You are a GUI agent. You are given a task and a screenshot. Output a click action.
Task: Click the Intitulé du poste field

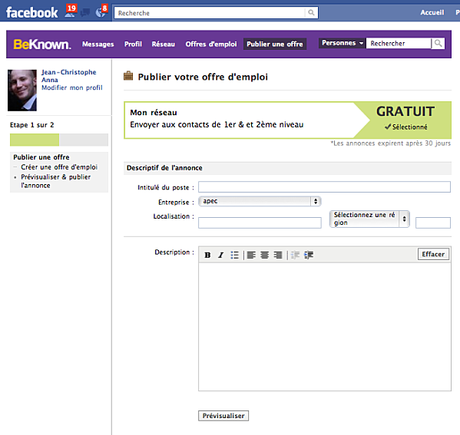coord(324,187)
